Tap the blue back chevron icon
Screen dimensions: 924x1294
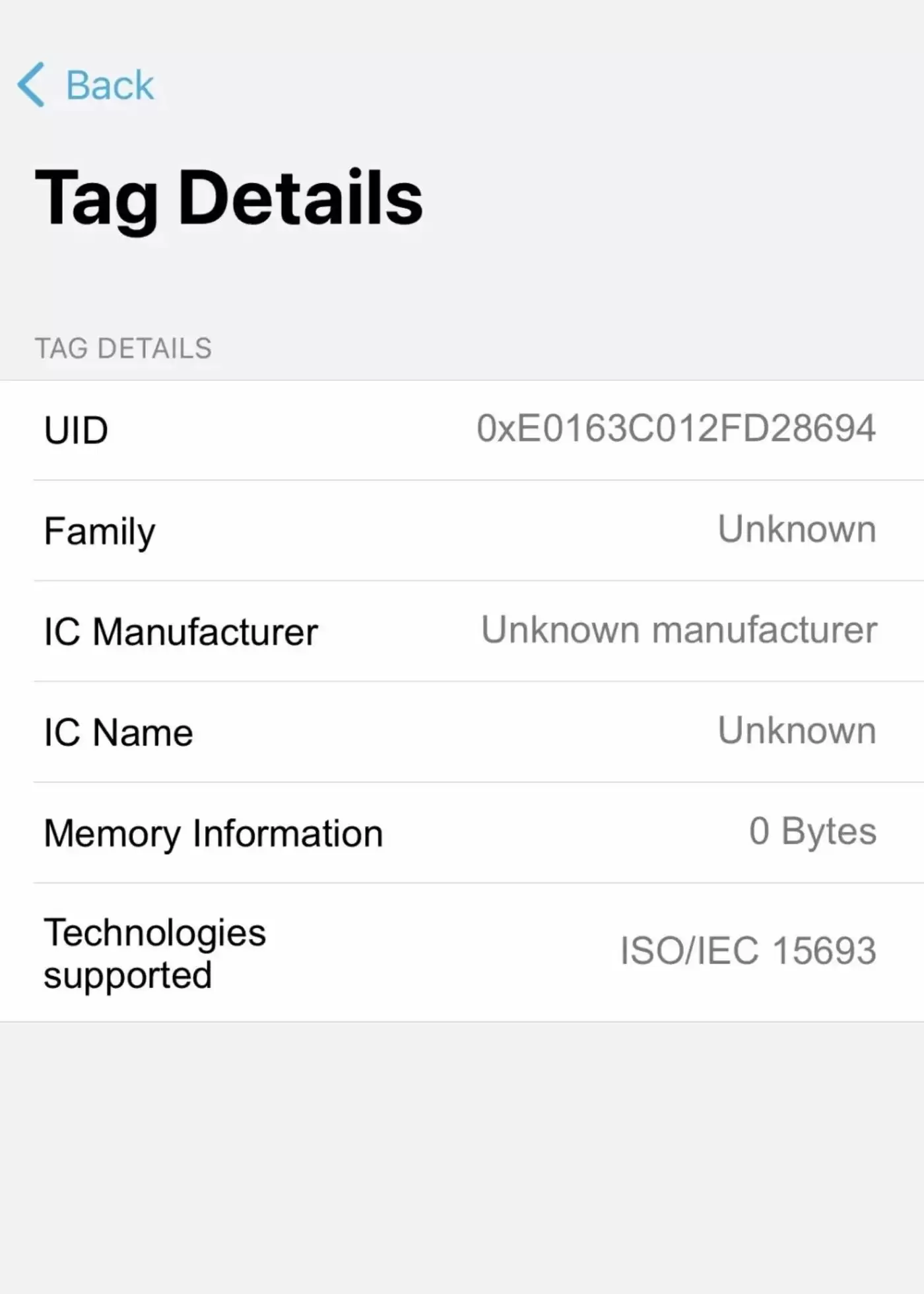coord(31,84)
